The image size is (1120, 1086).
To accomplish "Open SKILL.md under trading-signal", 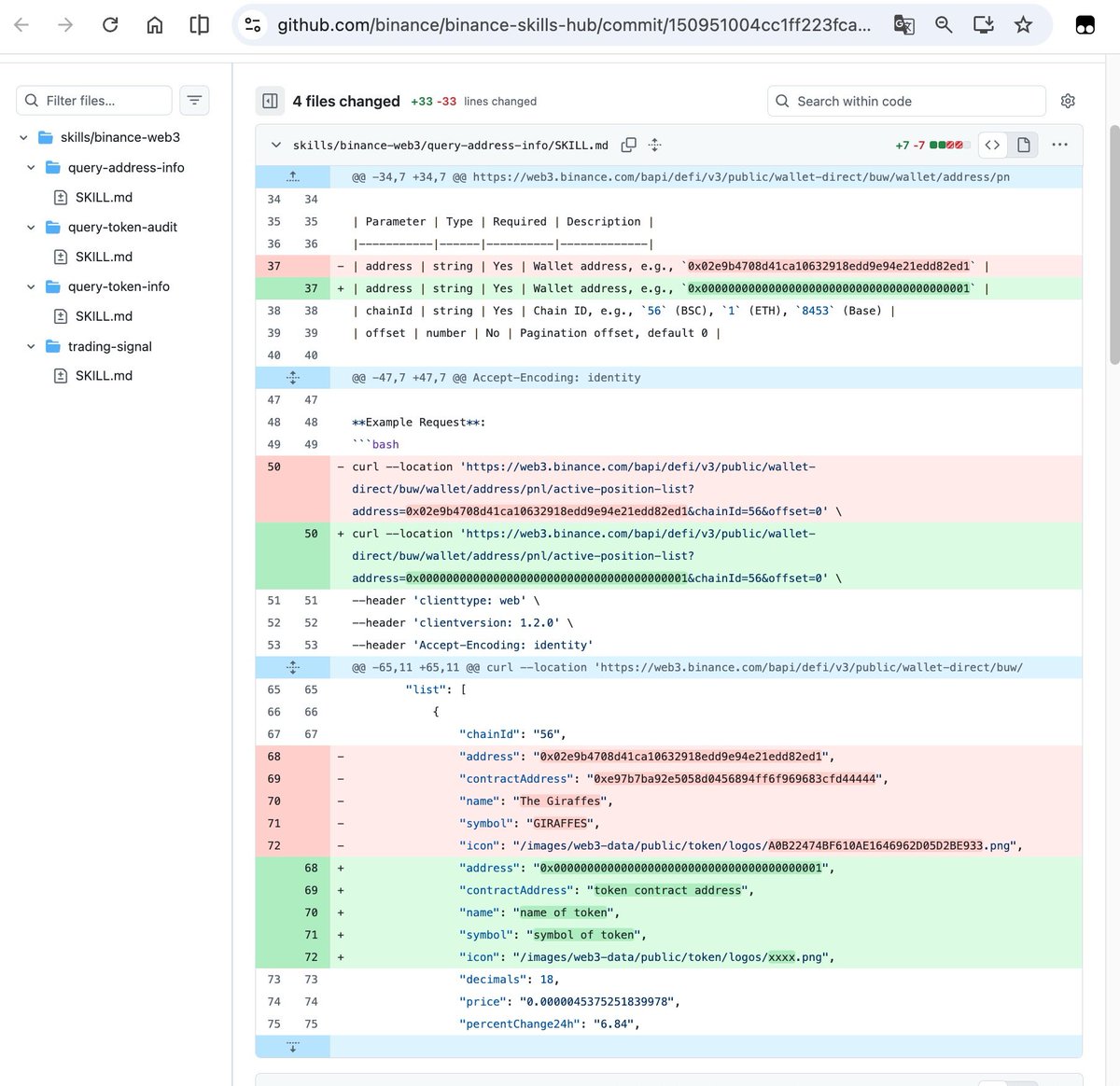I will tap(104, 375).
